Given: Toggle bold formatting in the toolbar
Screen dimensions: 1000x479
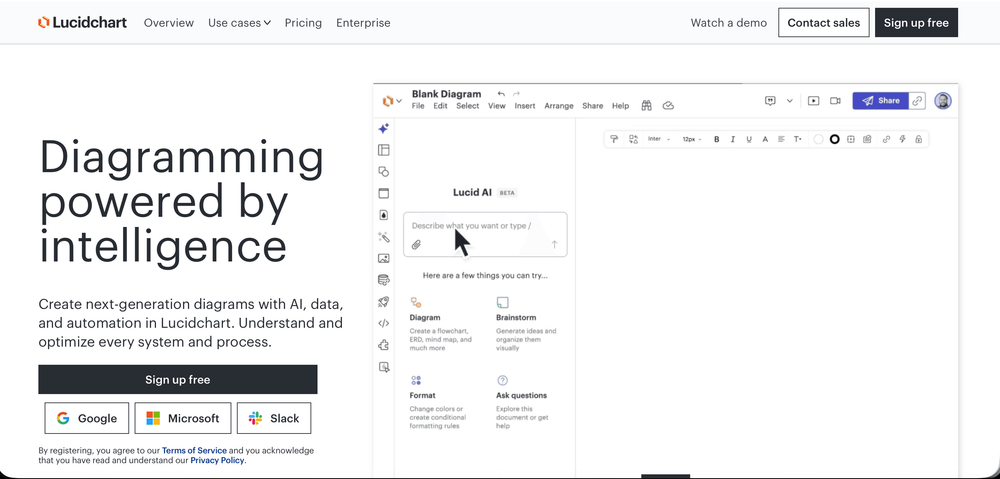Looking at the screenshot, I should (716, 139).
